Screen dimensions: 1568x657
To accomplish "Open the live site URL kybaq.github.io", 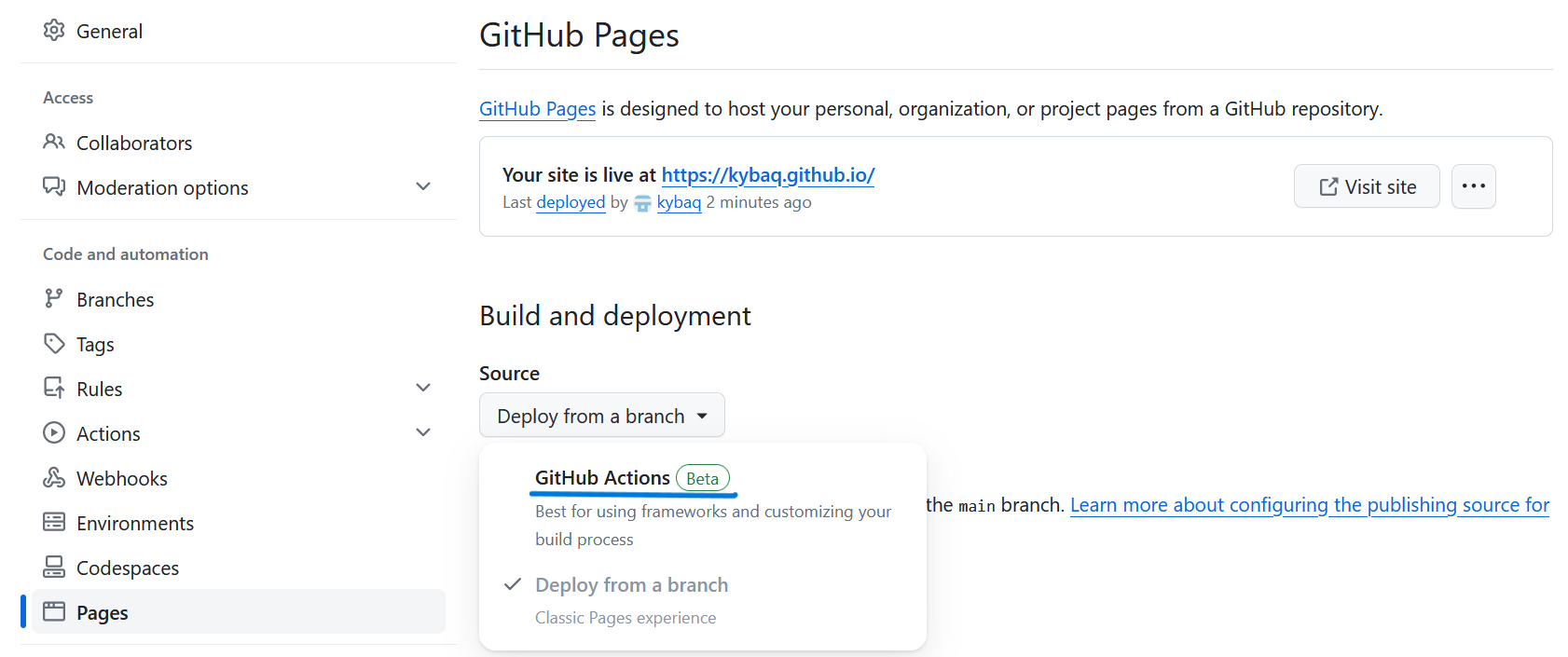I will 768,175.
